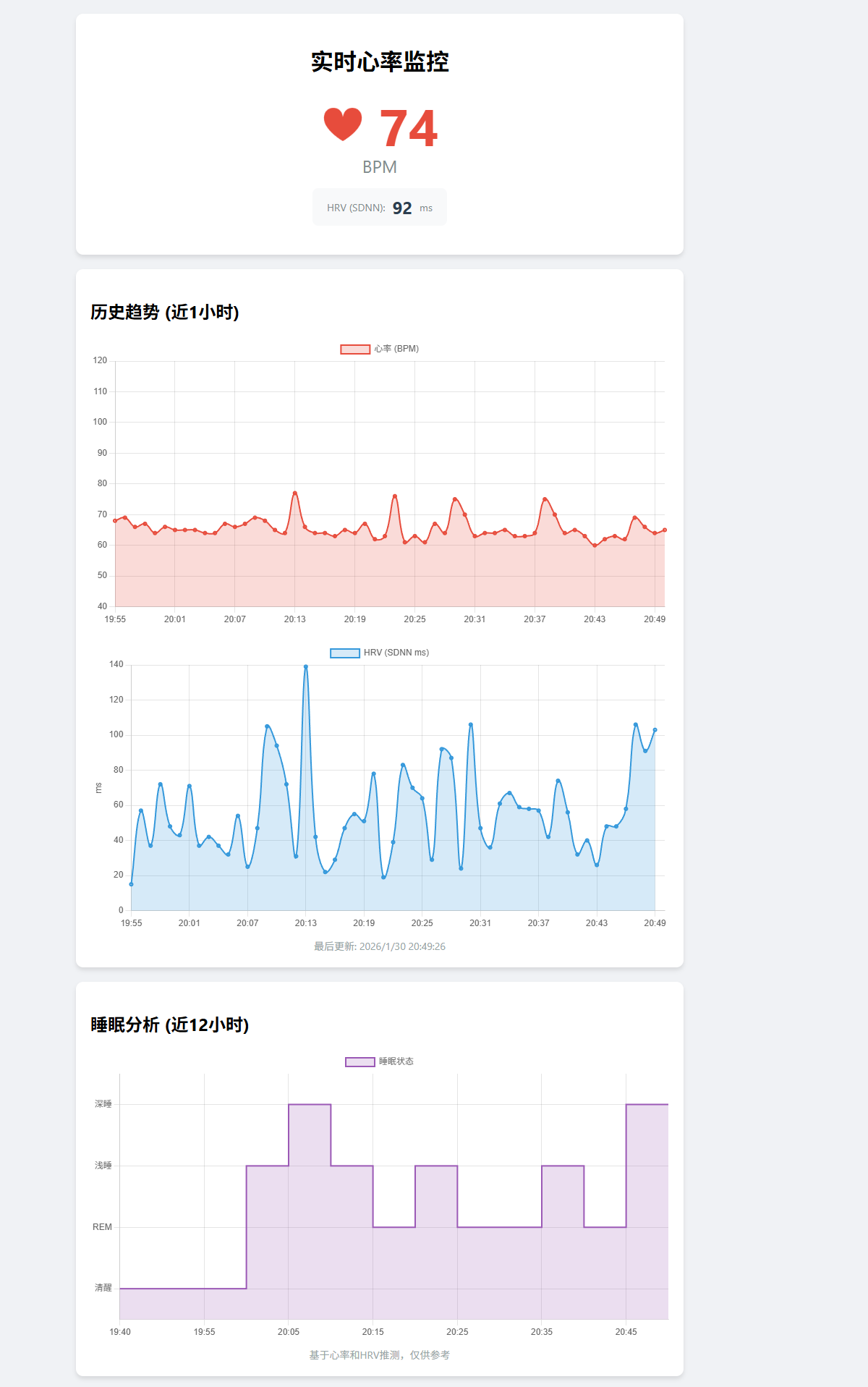Click the heart rate peak point at 20:13

[294, 493]
